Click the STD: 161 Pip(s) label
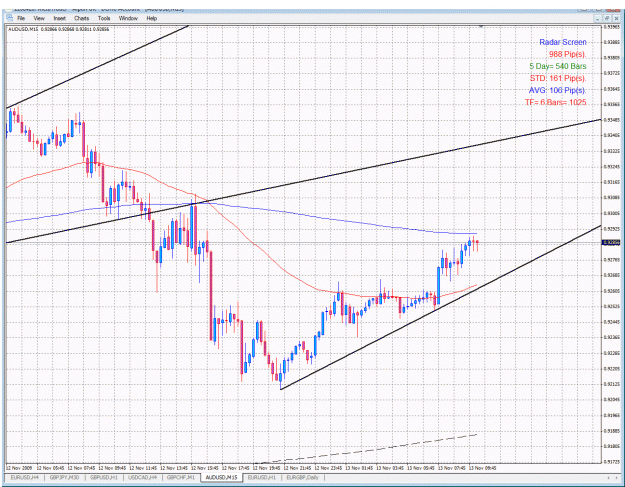 pyautogui.click(x=558, y=78)
